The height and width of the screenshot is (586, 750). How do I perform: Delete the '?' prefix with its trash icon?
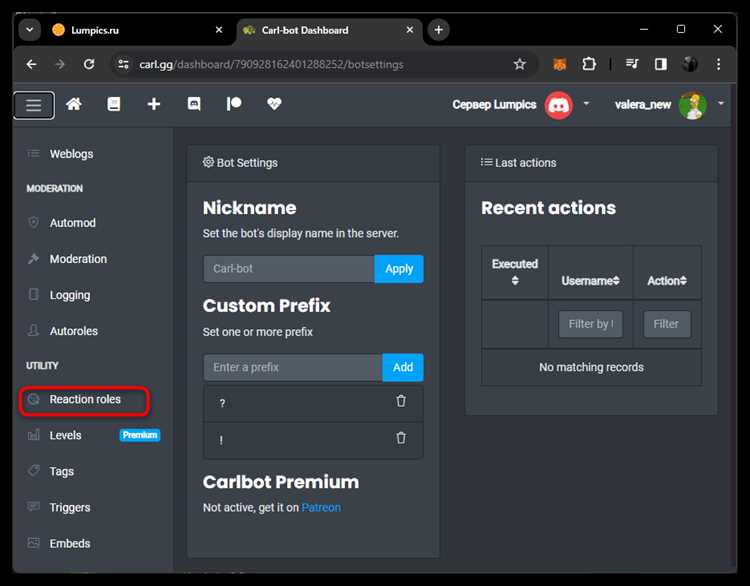click(401, 401)
